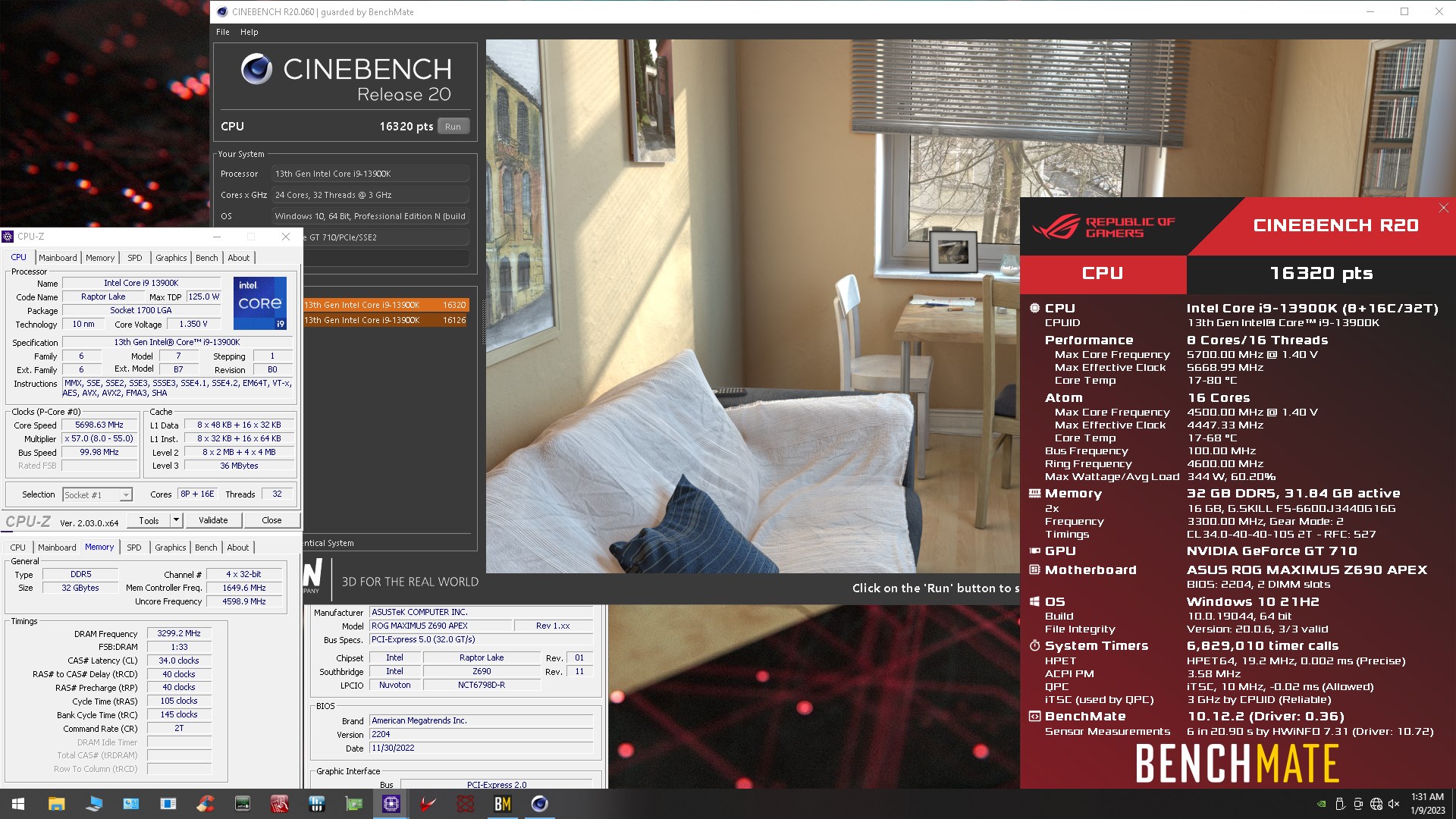This screenshot has height=819, width=1456.
Task: Open the green graphics card taskbar icon
Action: [x=353, y=804]
